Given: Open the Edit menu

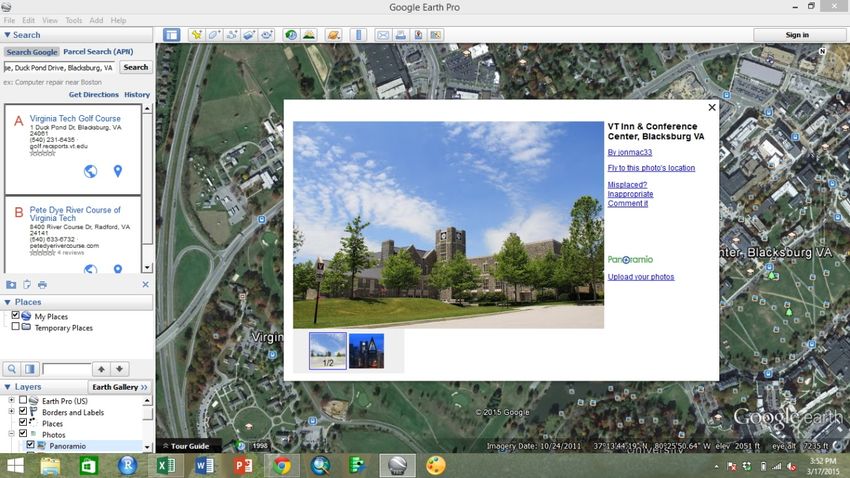Looking at the screenshot, I should coord(29,20).
